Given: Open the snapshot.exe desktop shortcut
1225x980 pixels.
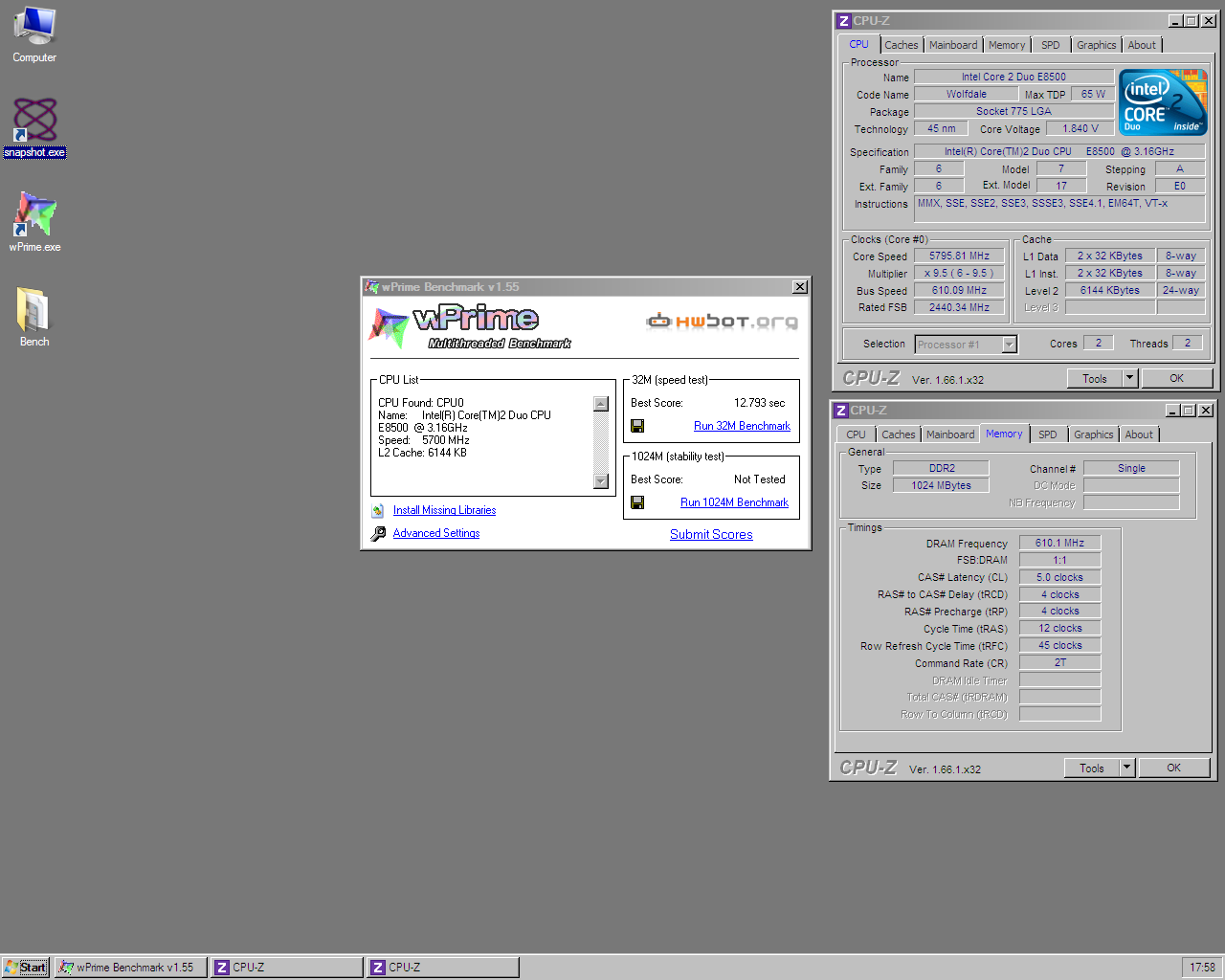Looking at the screenshot, I should [x=34, y=122].
